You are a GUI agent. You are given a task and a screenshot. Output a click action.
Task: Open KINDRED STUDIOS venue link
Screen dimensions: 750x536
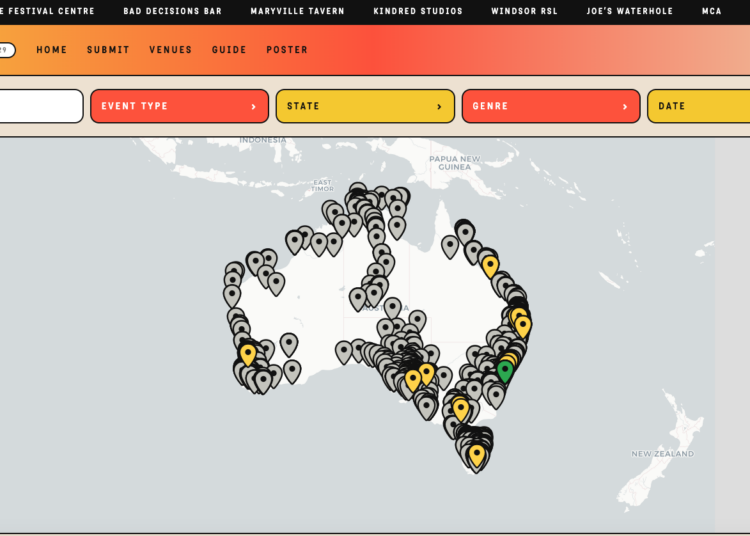[x=418, y=11]
